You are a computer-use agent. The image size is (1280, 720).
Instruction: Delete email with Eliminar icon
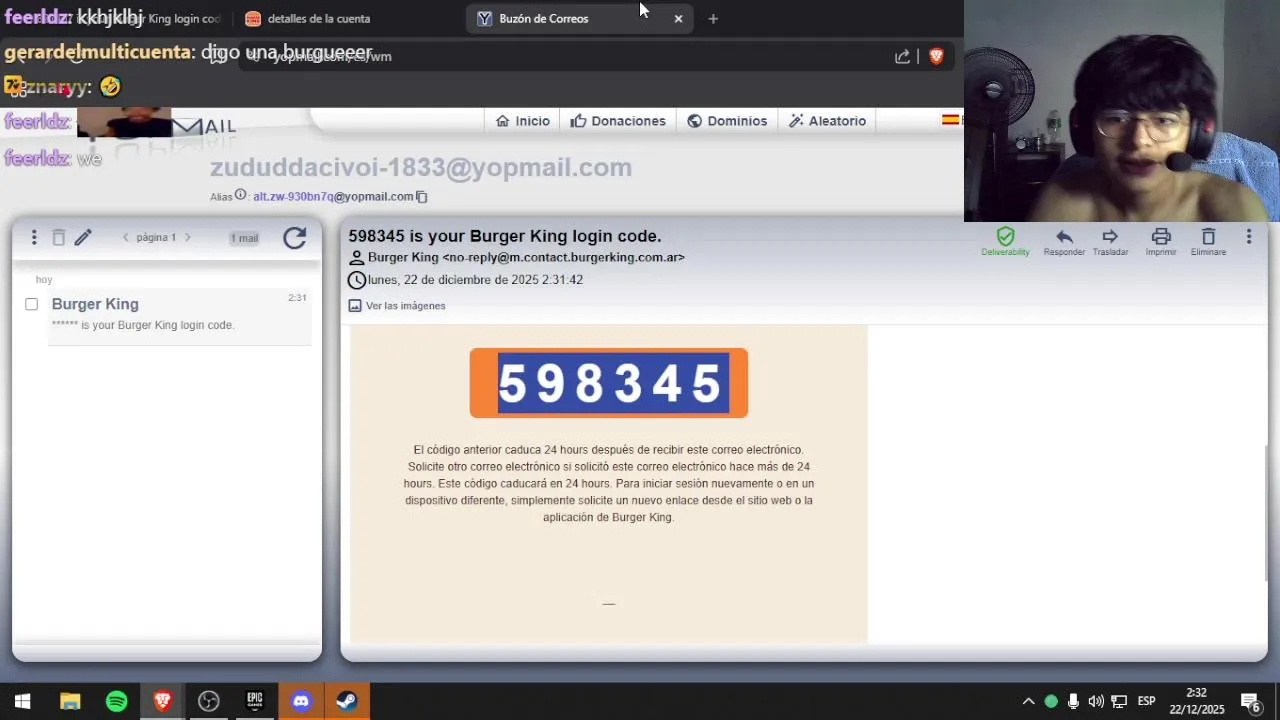pyautogui.click(x=1208, y=241)
